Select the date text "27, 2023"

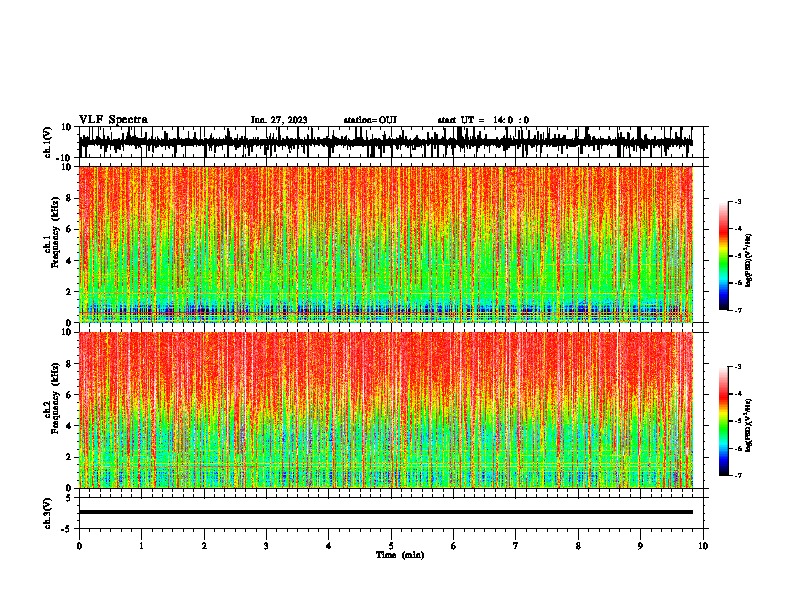(287, 120)
